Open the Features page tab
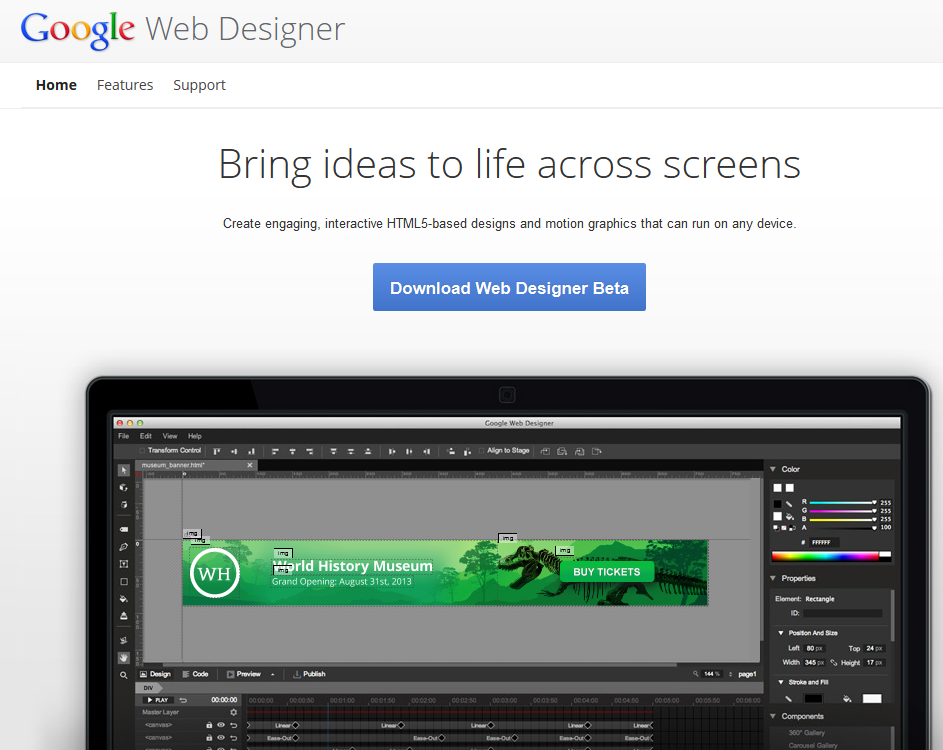Image resolution: width=943 pixels, height=750 pixels. [125, 85]
